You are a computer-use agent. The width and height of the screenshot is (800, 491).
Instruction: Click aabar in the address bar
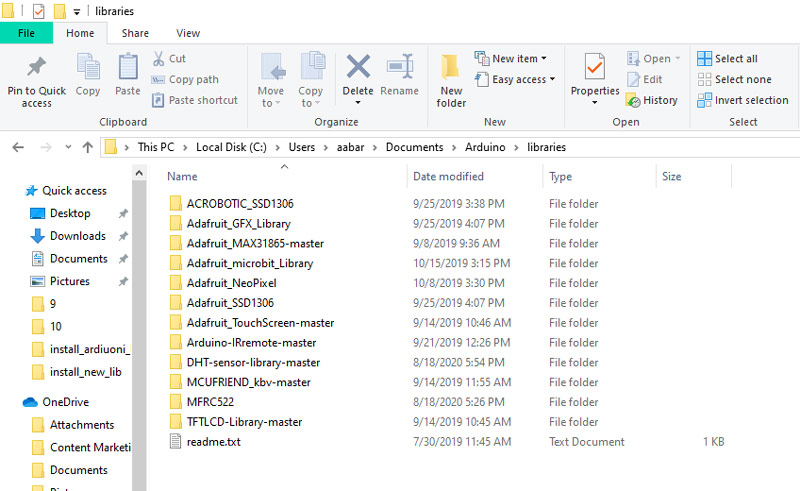[x=351, y=148]
